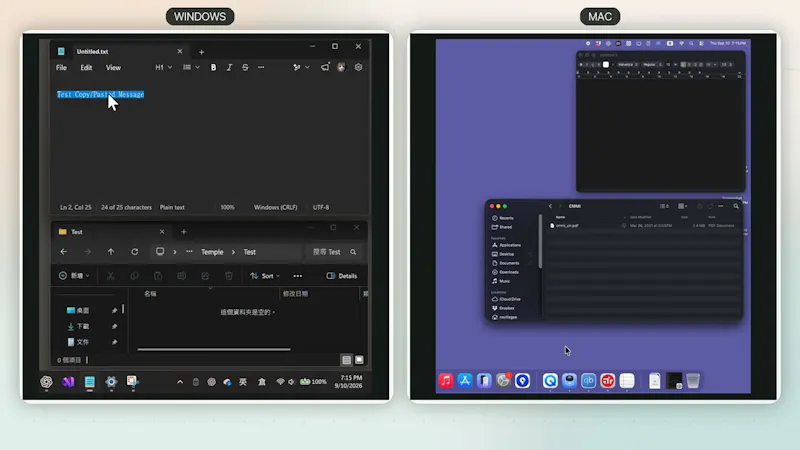Open Settings gear from Windows taskbar
The height and width of the screenshot is (450, 800).
(111, 382)
